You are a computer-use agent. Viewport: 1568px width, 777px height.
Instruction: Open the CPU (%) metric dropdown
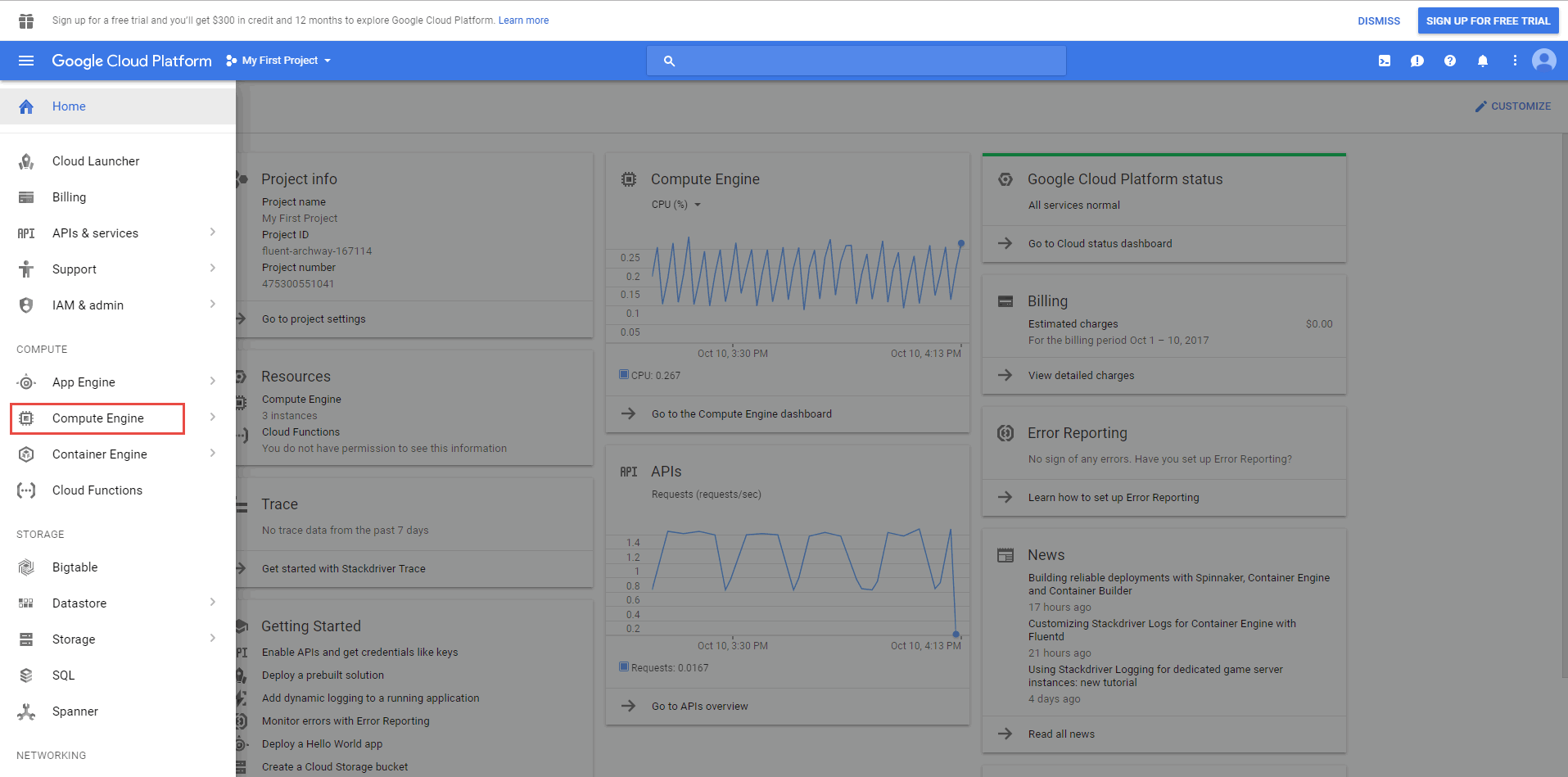pos(675,204)
